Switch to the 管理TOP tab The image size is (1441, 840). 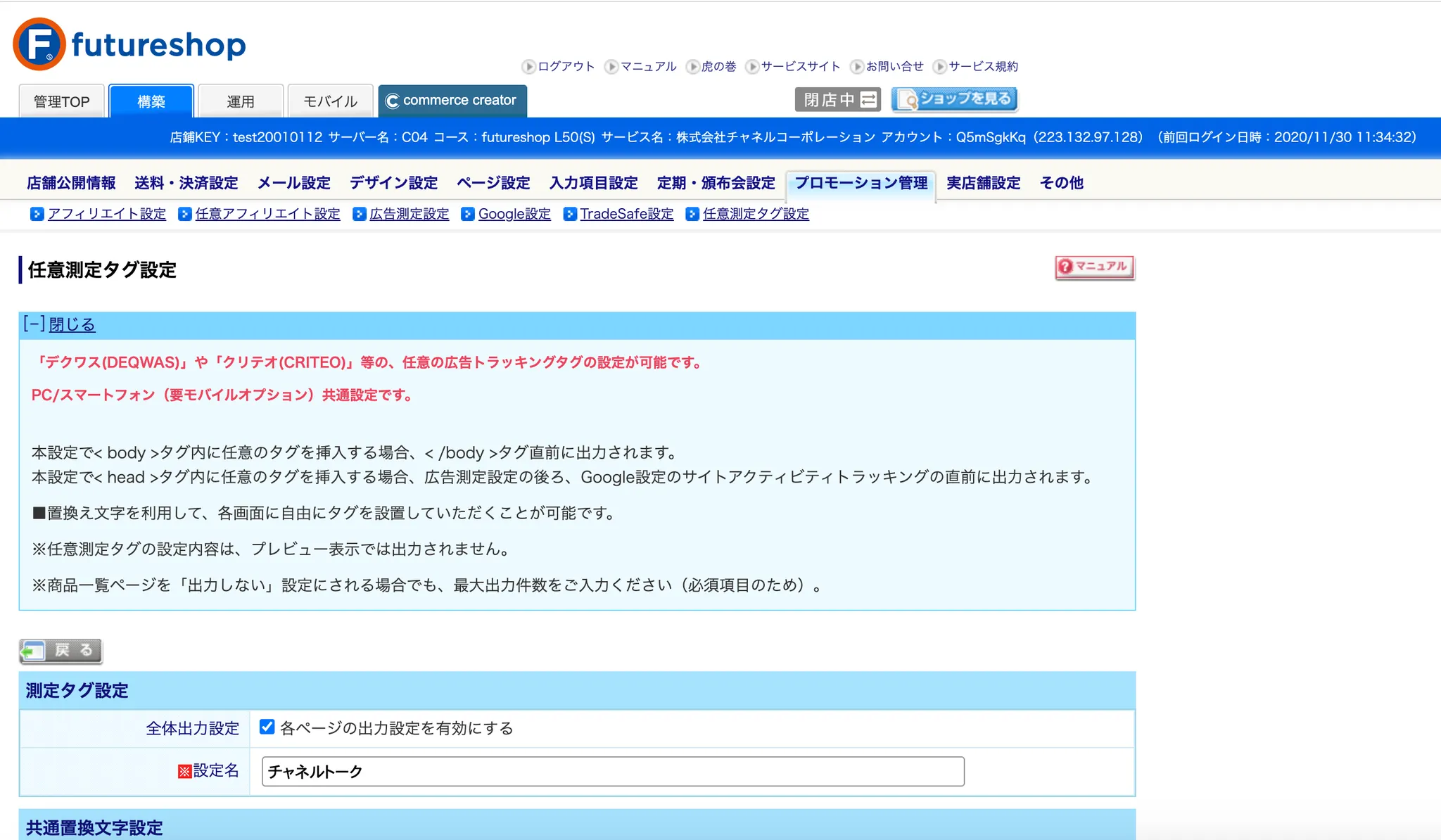[x=62, y=101]
